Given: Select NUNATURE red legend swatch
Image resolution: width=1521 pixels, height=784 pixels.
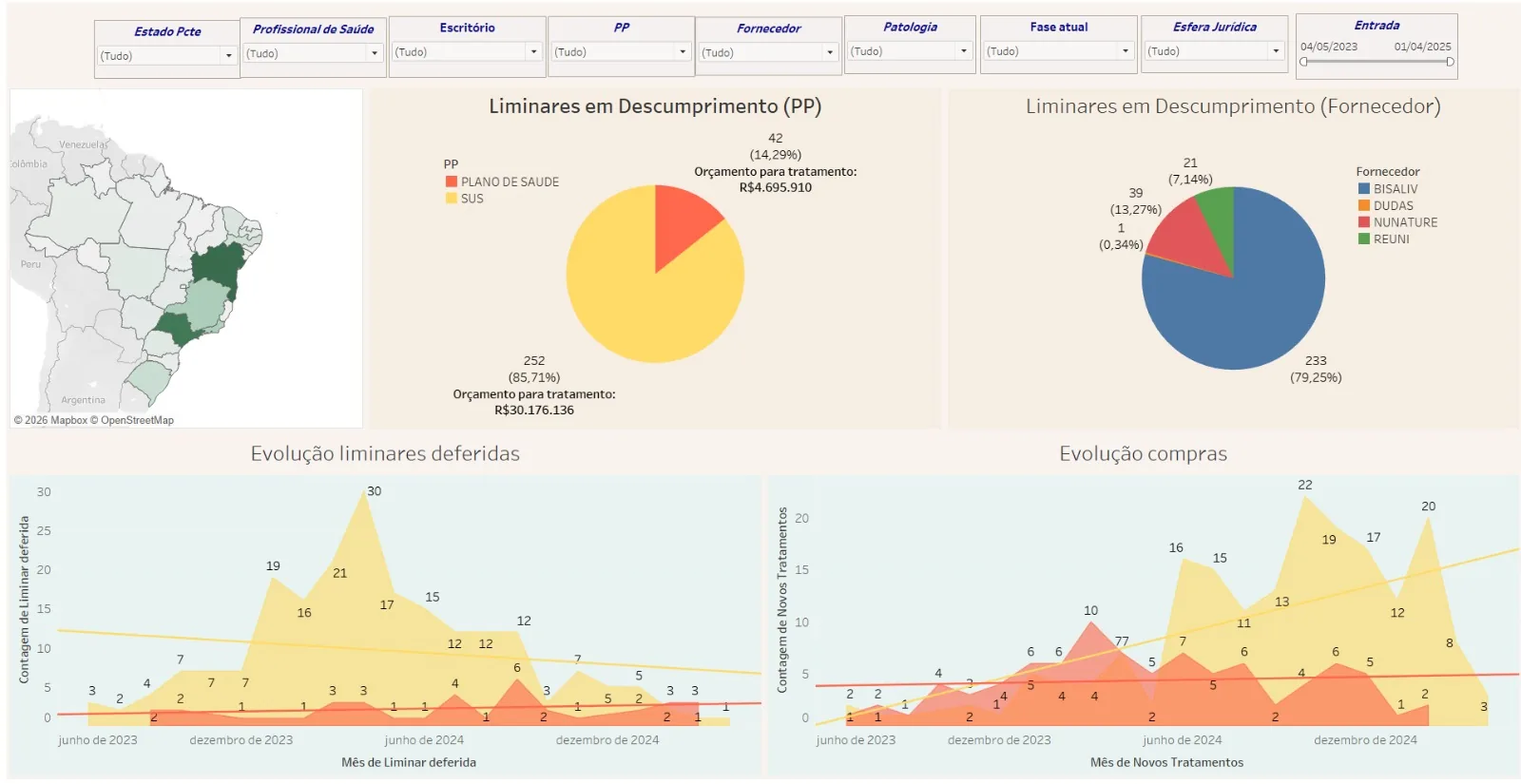Looking at the screenshot, I should click(1364, 222).
